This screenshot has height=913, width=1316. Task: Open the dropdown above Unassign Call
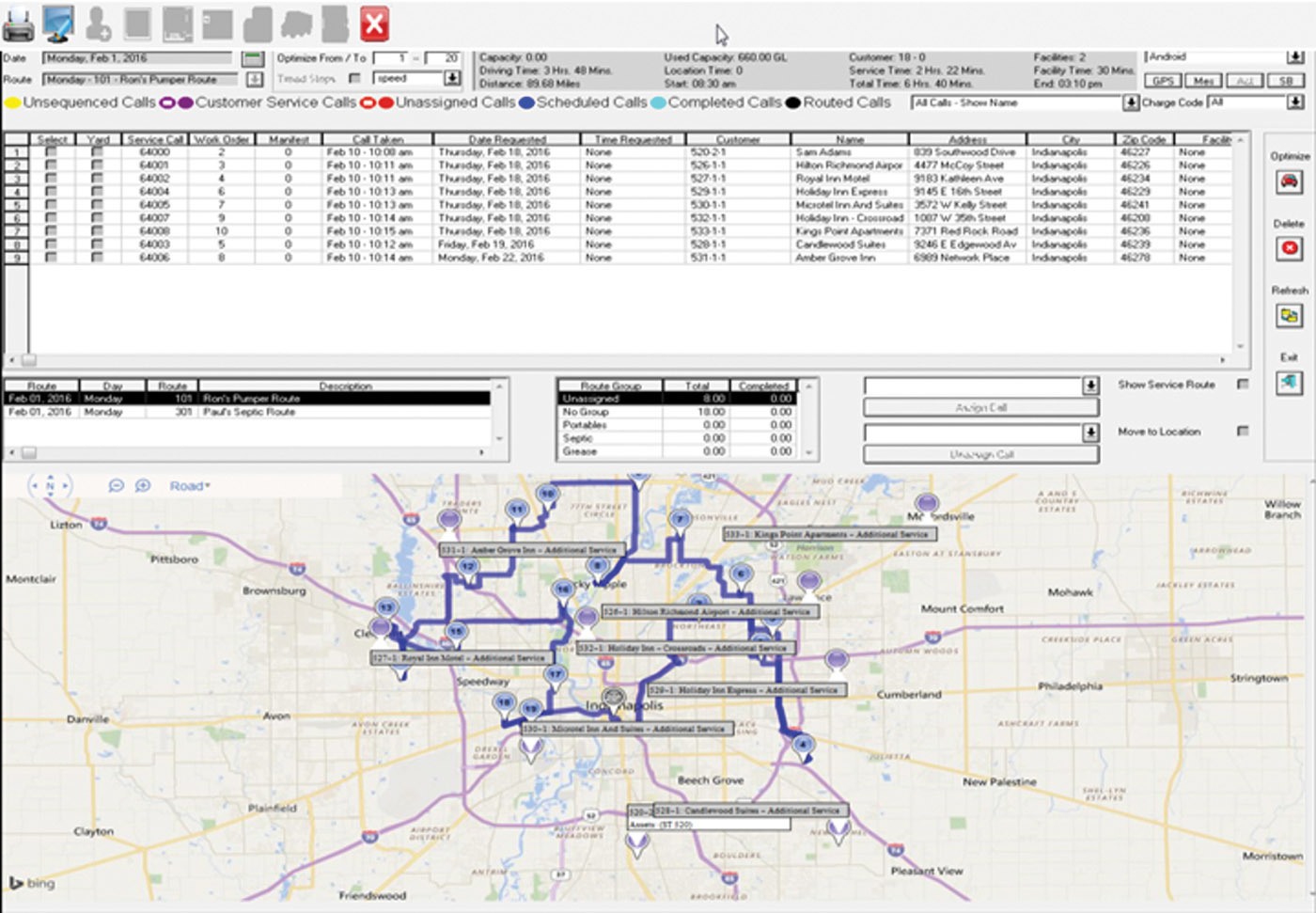click(x=1090, y=433)
